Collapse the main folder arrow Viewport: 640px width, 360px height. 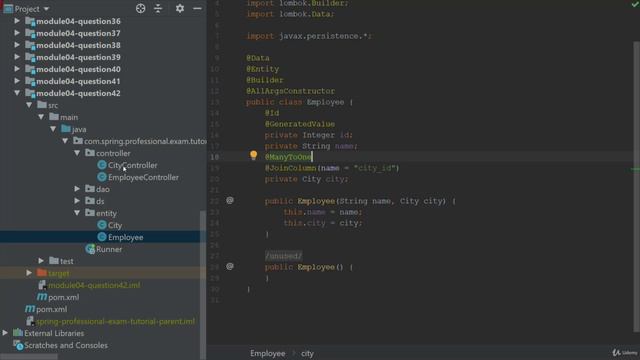click(41, 117)
